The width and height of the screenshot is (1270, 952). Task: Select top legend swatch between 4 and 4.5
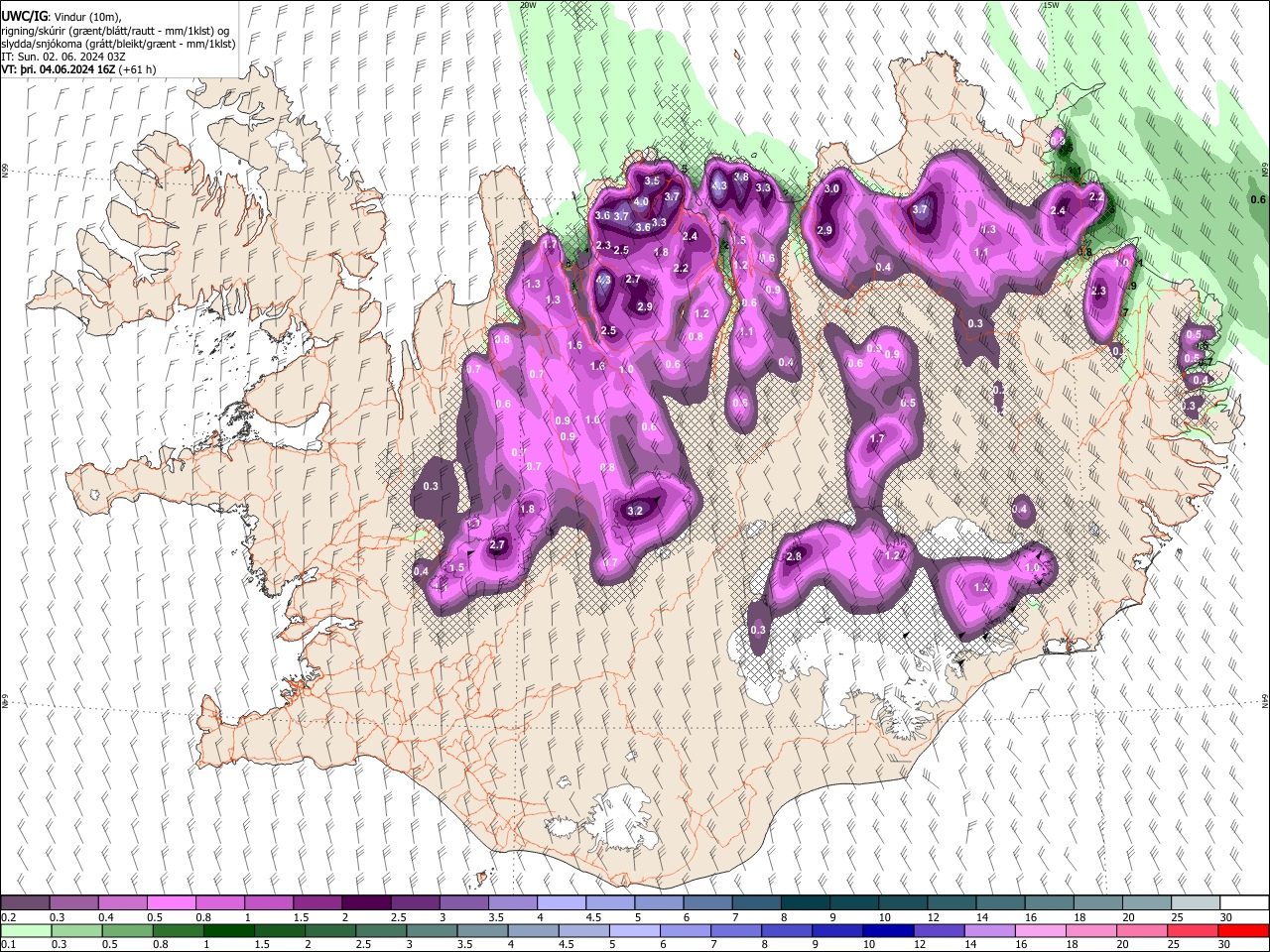[x=561, y=903]
